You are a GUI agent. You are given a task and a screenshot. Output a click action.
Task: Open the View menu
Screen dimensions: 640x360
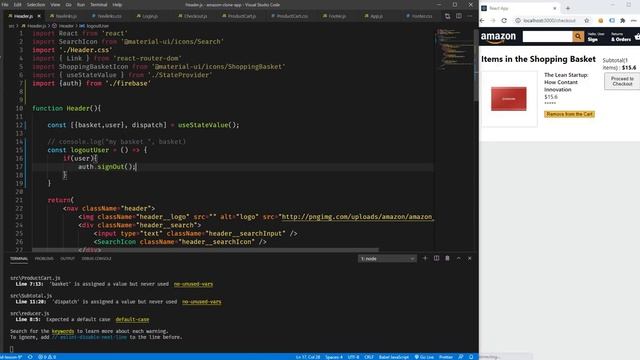pos(55,5)
